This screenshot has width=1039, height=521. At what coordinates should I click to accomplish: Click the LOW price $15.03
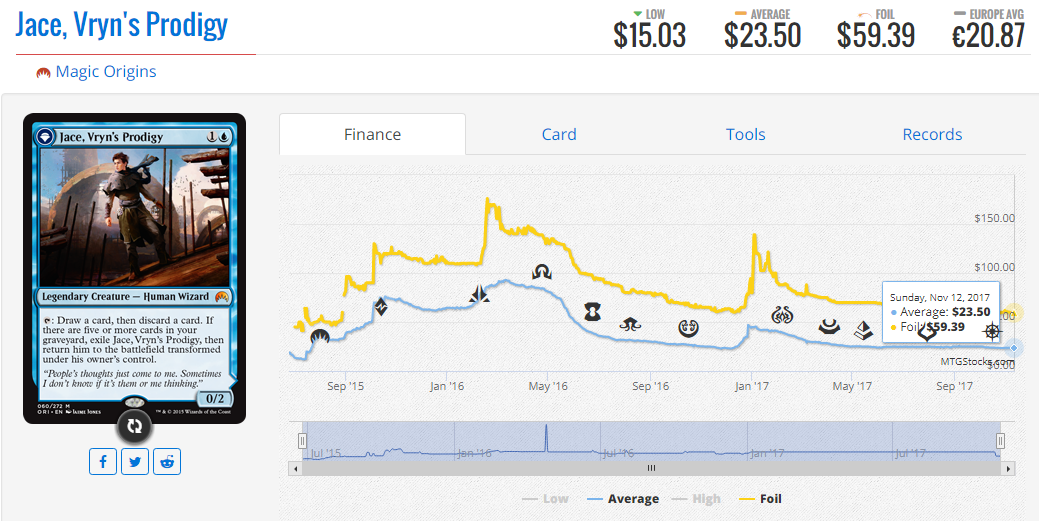(649, 35)
